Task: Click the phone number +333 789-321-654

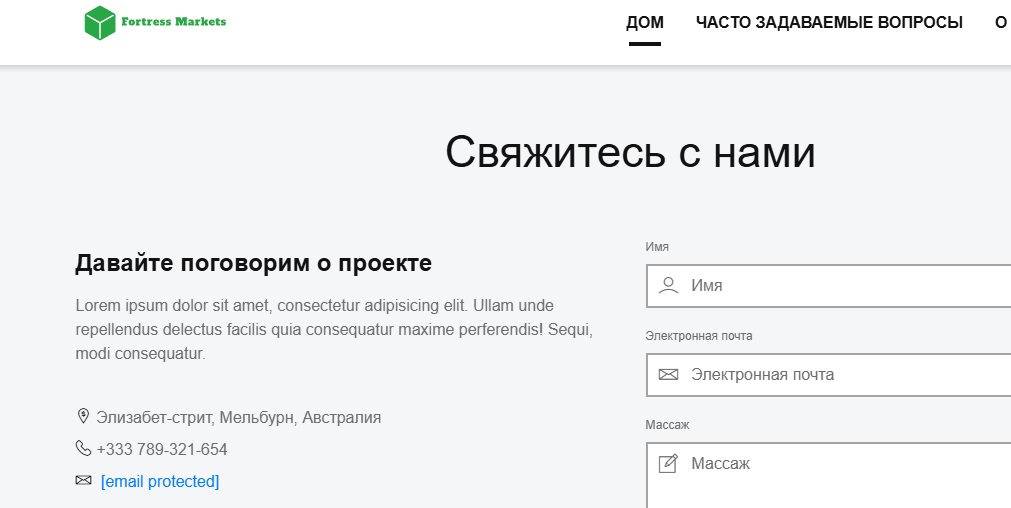Action: (x=162, y=449)
